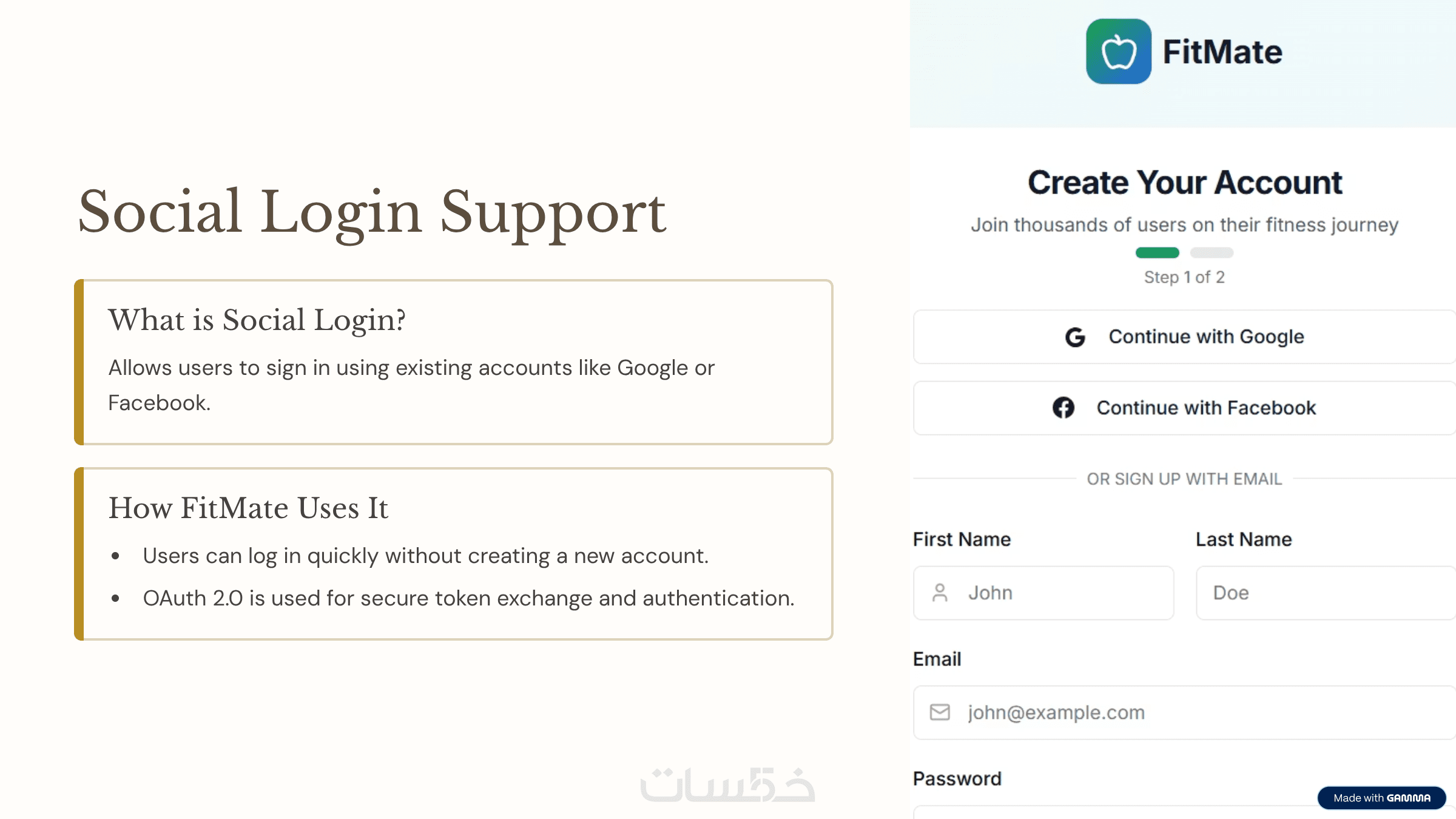This screenshot has width=1456, height=819.
Task: Click the FitMate apple logo icon
Action: tap(1118, 52)
